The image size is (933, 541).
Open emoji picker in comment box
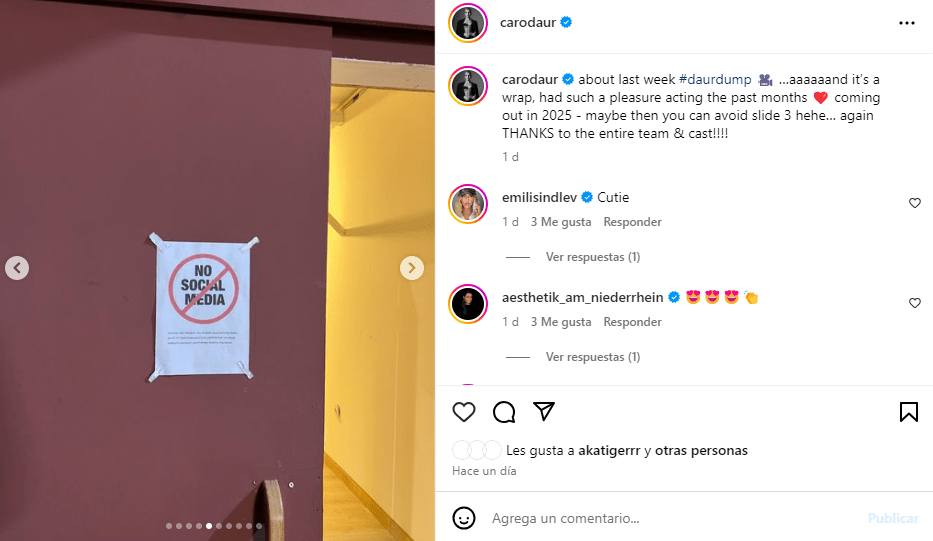[464, 518]
